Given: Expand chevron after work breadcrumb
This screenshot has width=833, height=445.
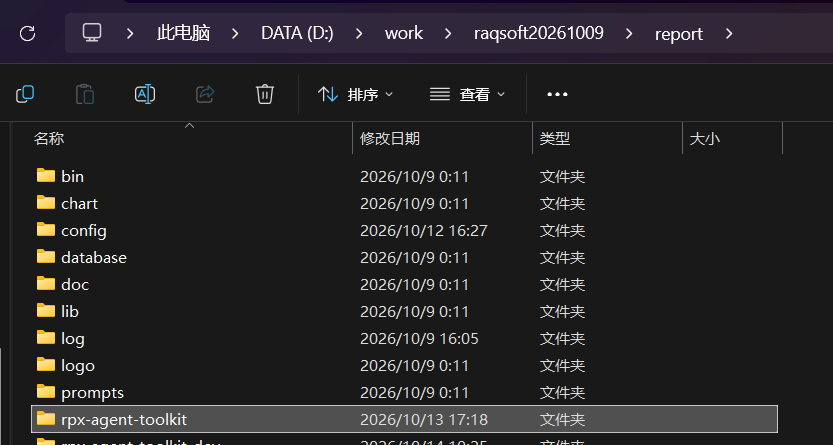Looking at the screenshot, I should click(x=448, y=33).
